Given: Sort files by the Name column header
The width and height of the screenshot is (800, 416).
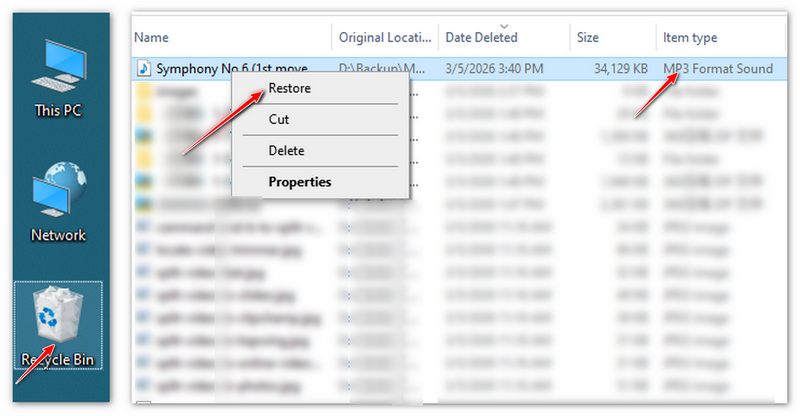Looking at the screenshot, I should pyautogui.click(x=152, y=37).
